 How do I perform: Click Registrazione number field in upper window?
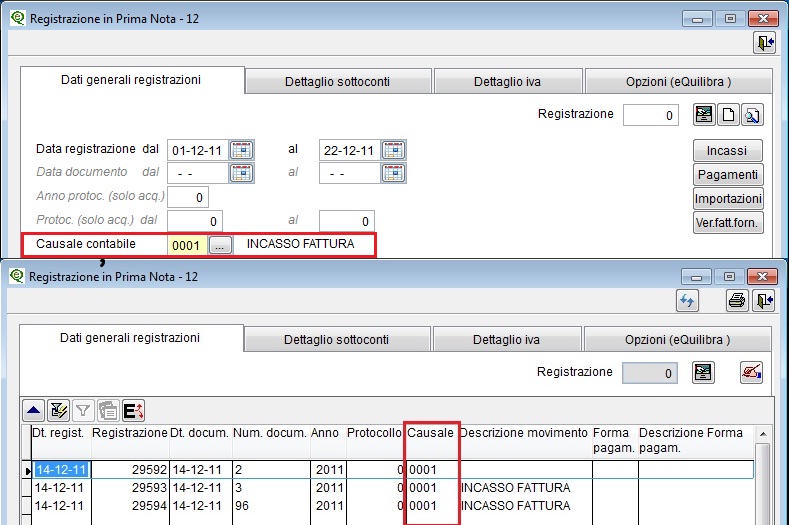coord(651,115)
